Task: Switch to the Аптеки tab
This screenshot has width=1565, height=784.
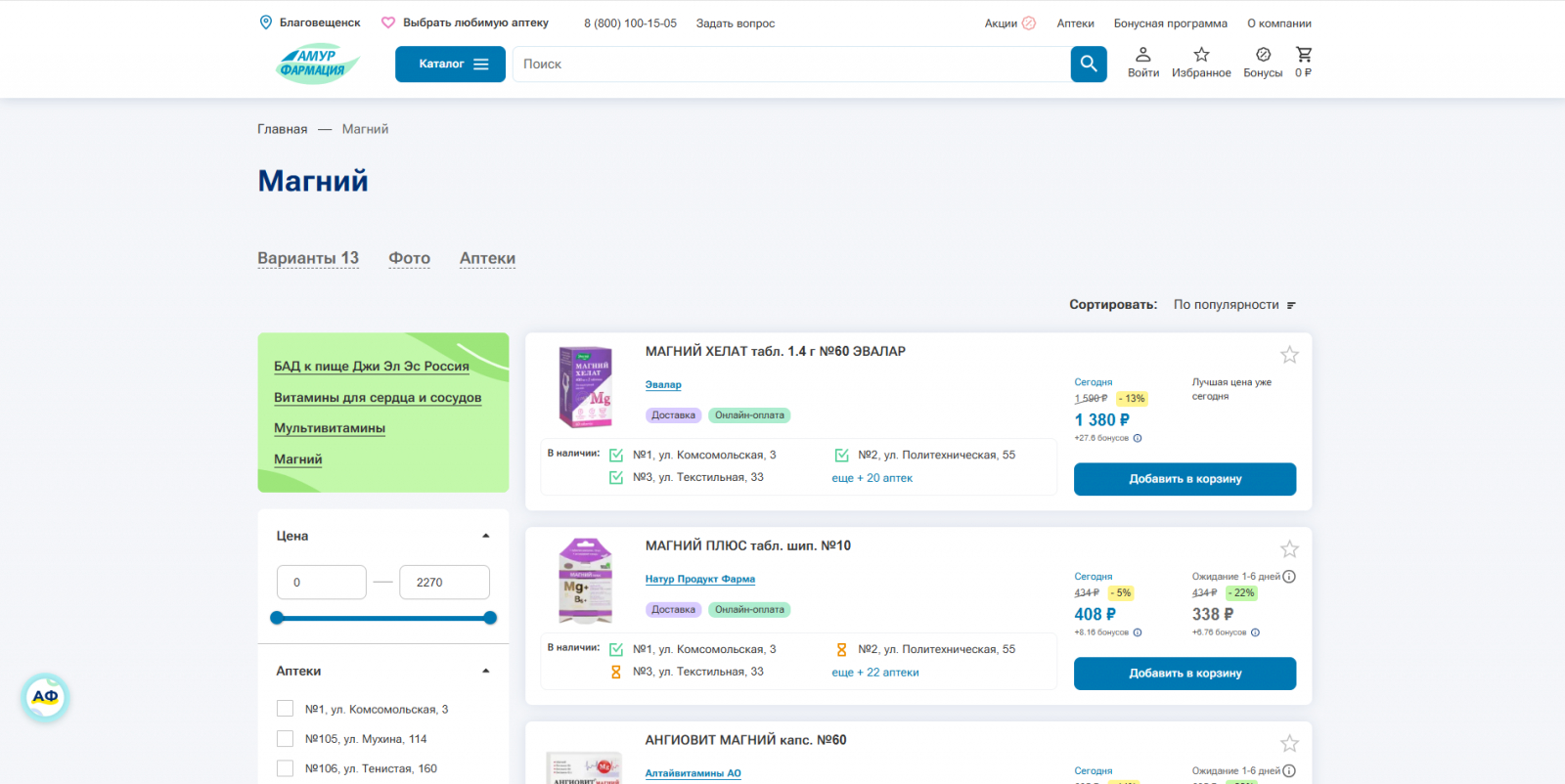Action: pyautogui.click(x=487, y=258)
